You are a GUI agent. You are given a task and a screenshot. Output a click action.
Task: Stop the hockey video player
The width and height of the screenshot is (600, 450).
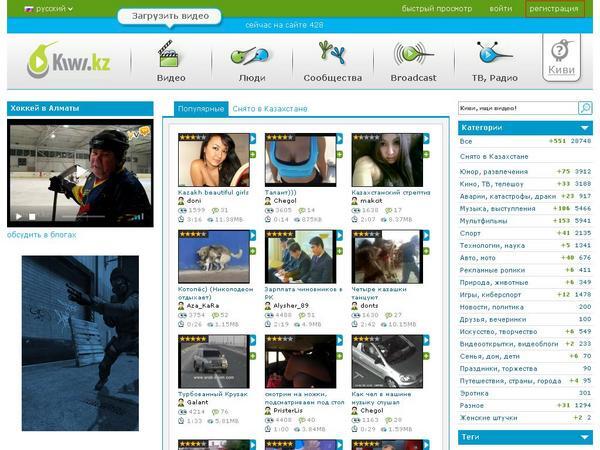pyautogui.click(x=32, y=217)
